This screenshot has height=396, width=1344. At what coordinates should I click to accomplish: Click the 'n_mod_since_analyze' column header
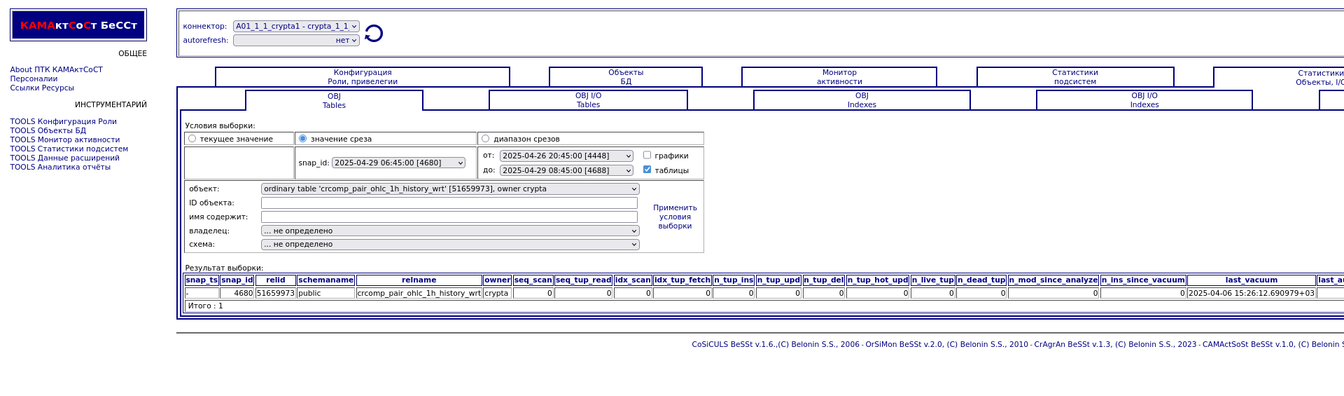click(x=1053, y=280)
